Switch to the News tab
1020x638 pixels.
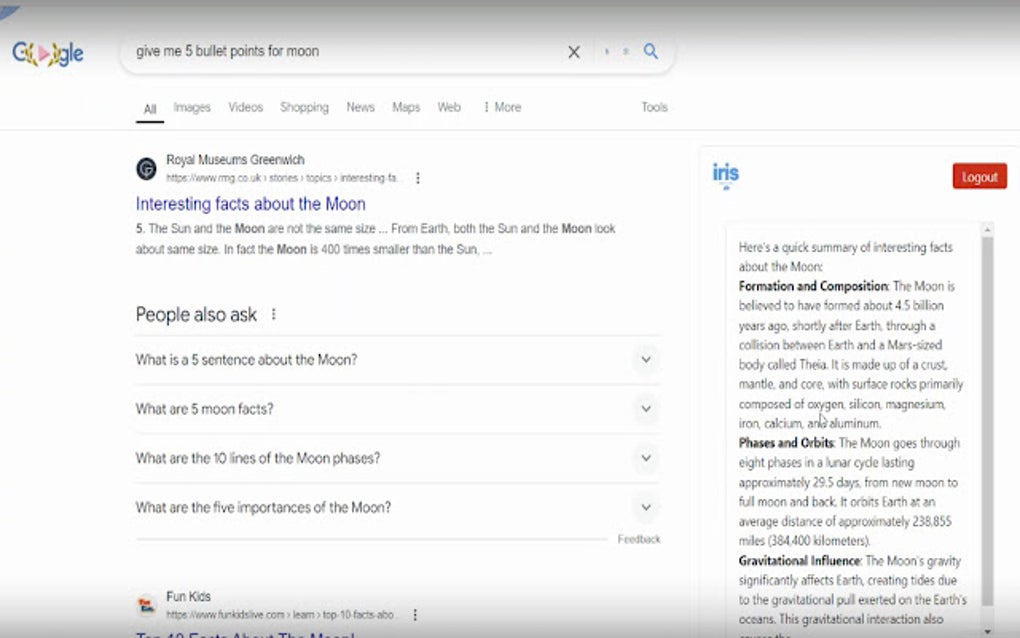pyautogui.click(x=360, y=107)
